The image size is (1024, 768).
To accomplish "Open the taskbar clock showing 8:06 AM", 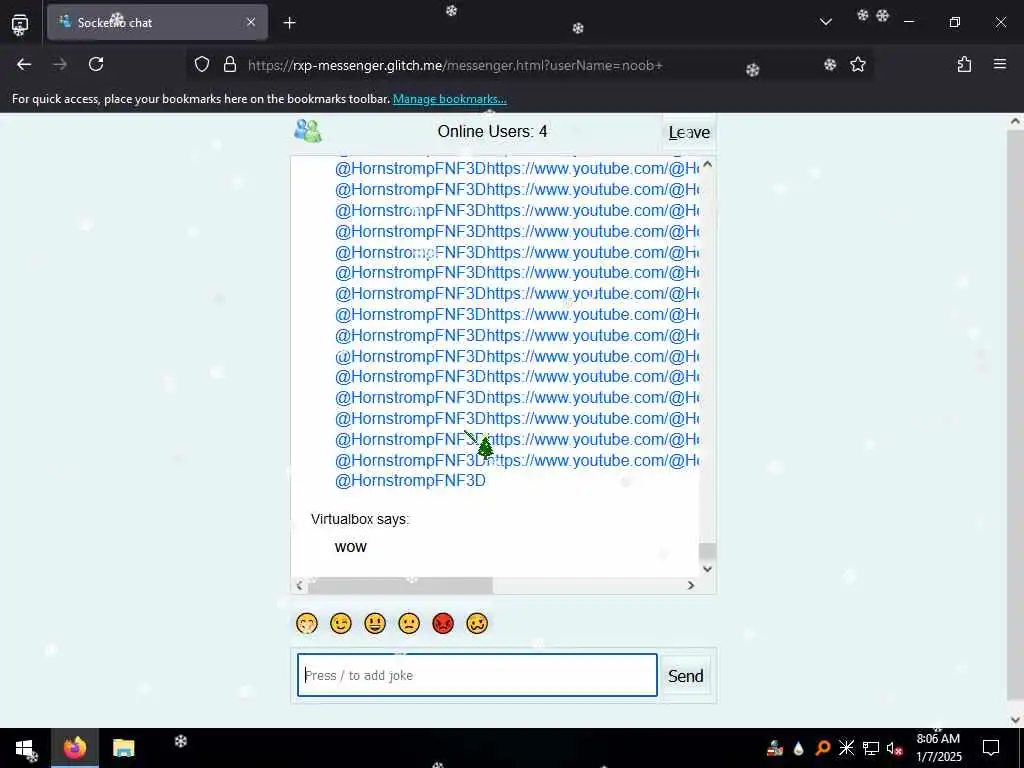I will click(938, 748).
